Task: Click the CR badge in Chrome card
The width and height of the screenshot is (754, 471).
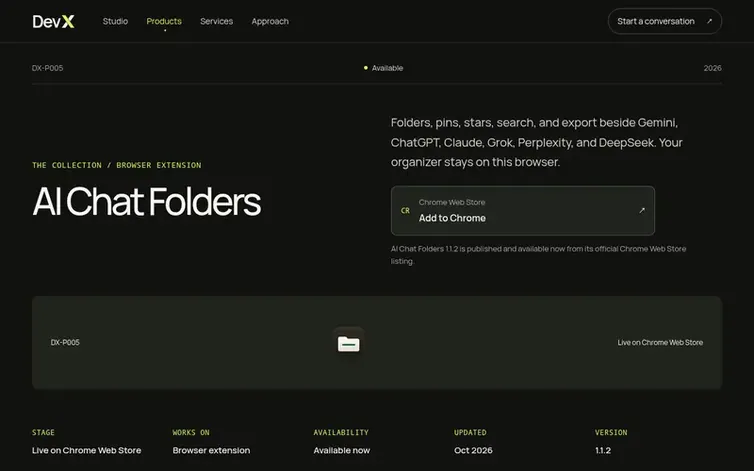Action: point(405,211)
